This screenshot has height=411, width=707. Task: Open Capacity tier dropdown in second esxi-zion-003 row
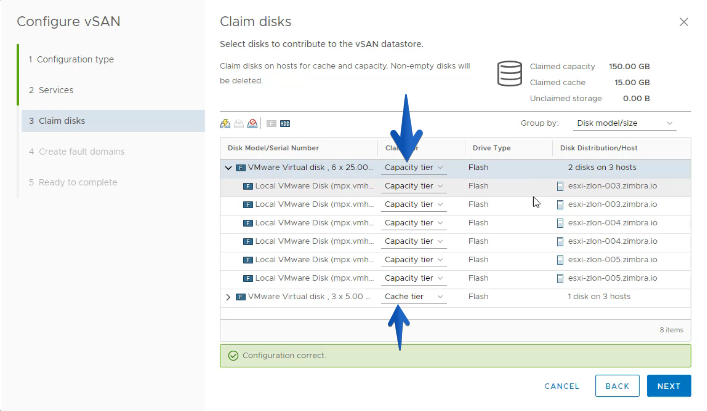tap(413, 204)
